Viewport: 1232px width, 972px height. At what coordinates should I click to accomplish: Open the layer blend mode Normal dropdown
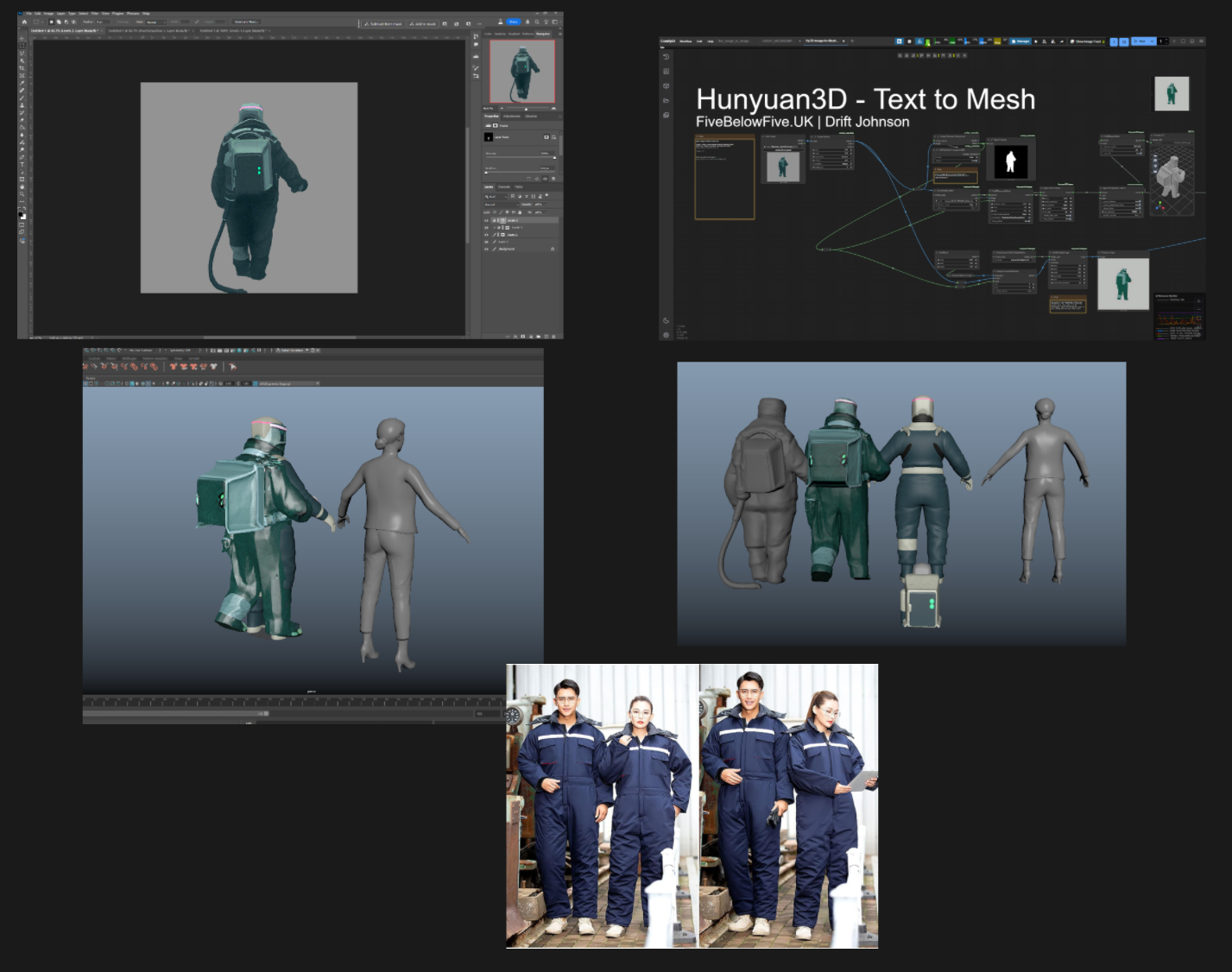[502, 205]
